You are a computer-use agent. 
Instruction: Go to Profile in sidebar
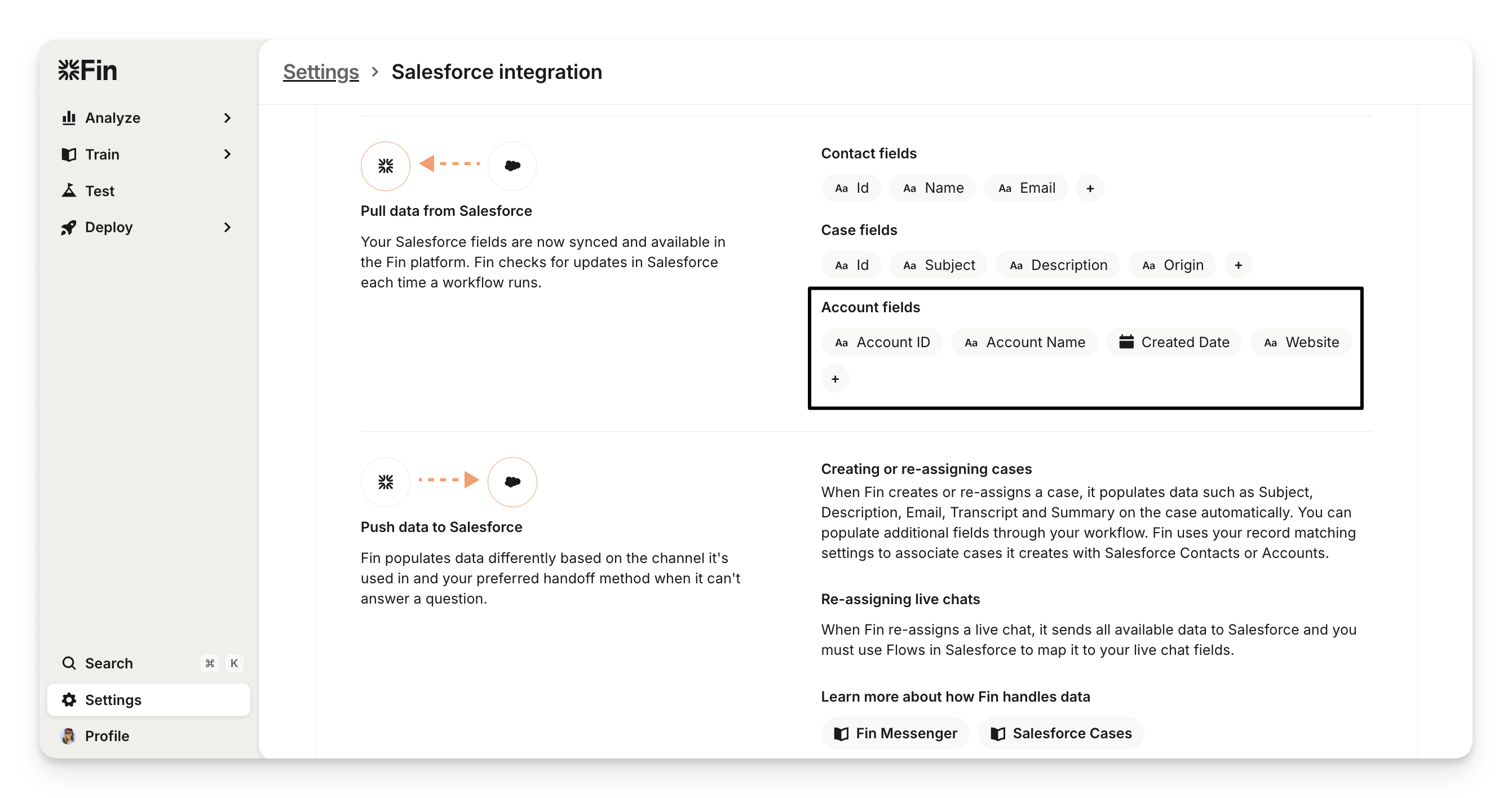pyautogui.click(x=107, y=736)
